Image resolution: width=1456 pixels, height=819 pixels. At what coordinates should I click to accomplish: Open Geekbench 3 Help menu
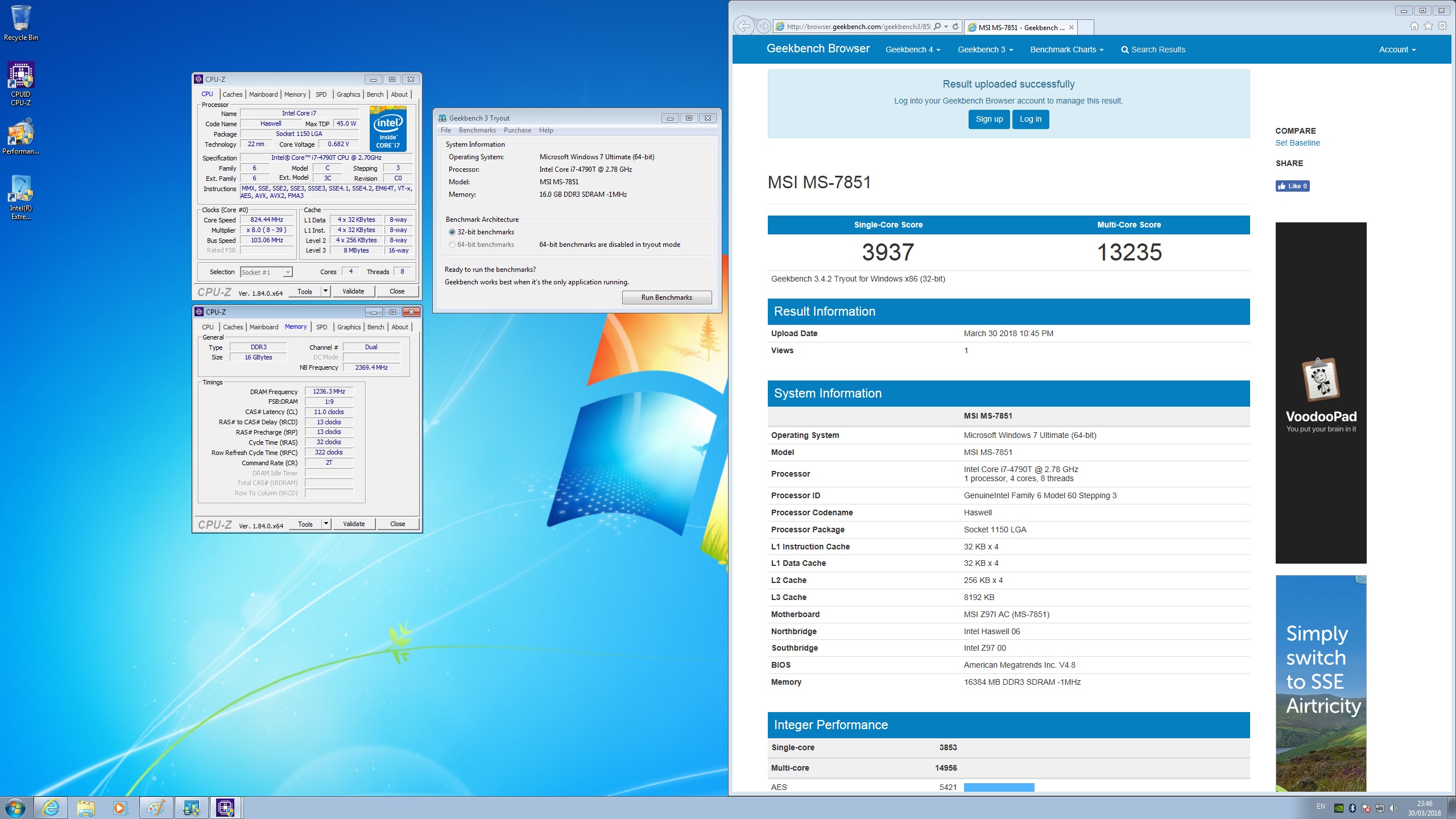click(546, 130)
